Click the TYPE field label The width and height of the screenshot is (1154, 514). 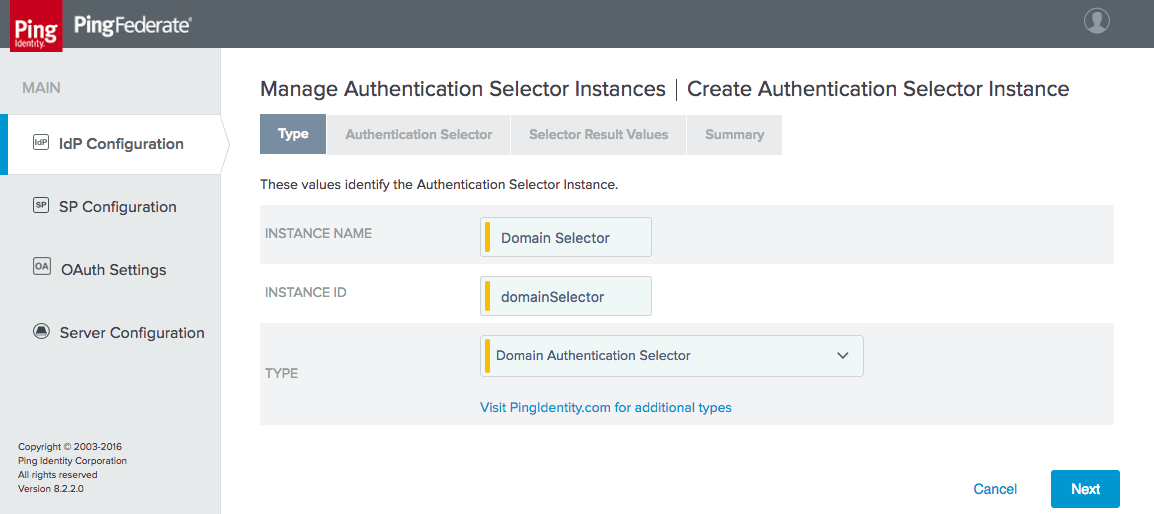(x=281, y=373)
